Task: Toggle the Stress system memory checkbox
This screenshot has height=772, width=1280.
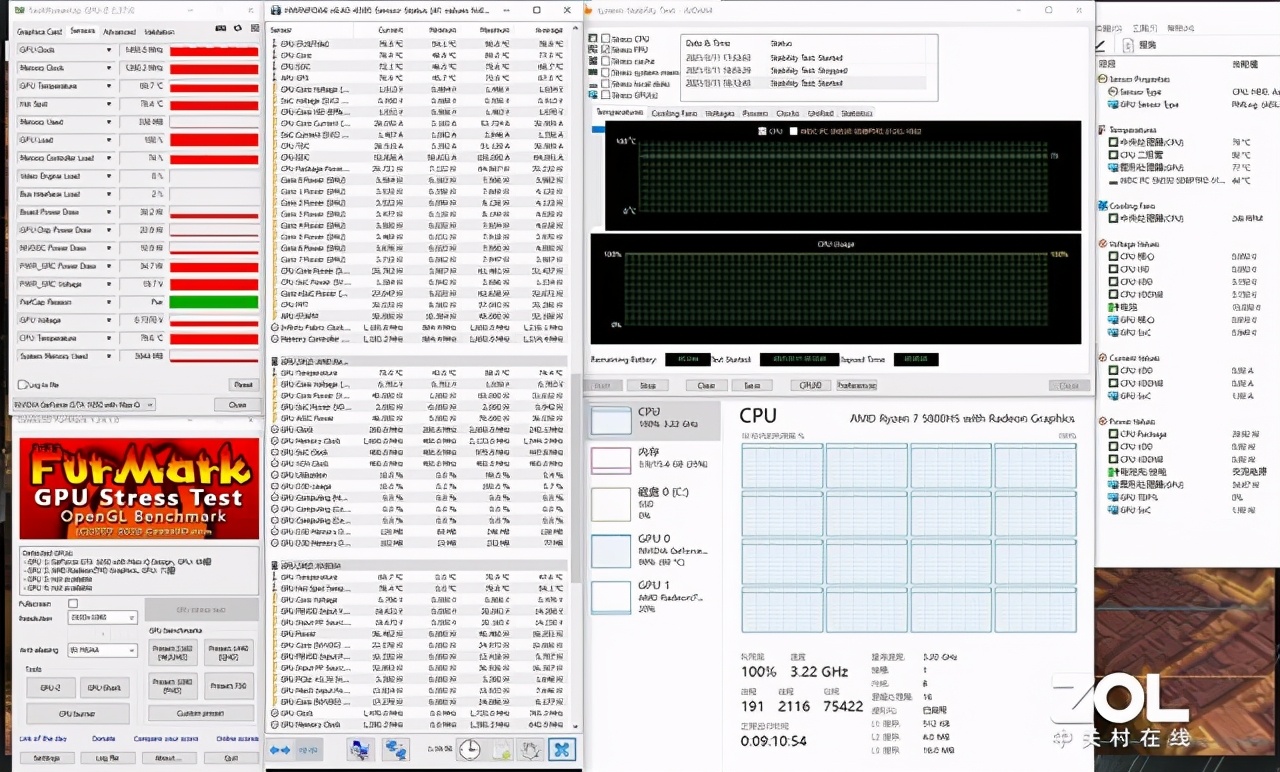Action: 606,73
